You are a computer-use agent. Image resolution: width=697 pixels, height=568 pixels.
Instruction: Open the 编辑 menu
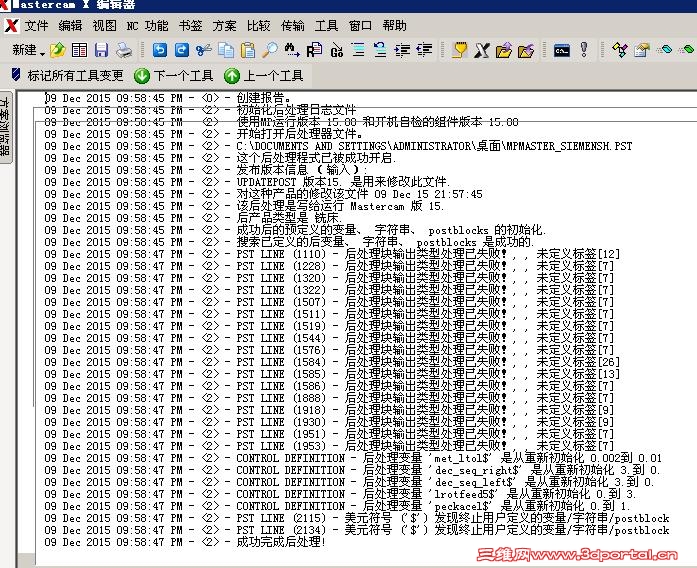click(70, 26)
